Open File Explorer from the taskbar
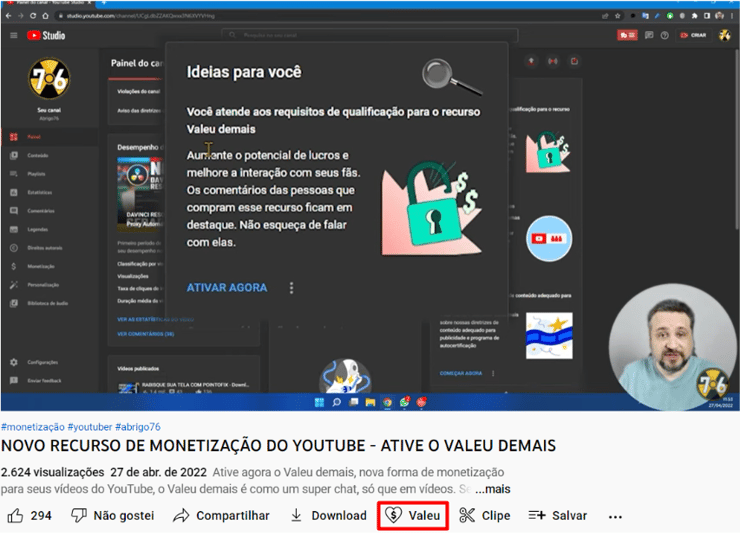740x537 pixels. (x=370, y=403)
